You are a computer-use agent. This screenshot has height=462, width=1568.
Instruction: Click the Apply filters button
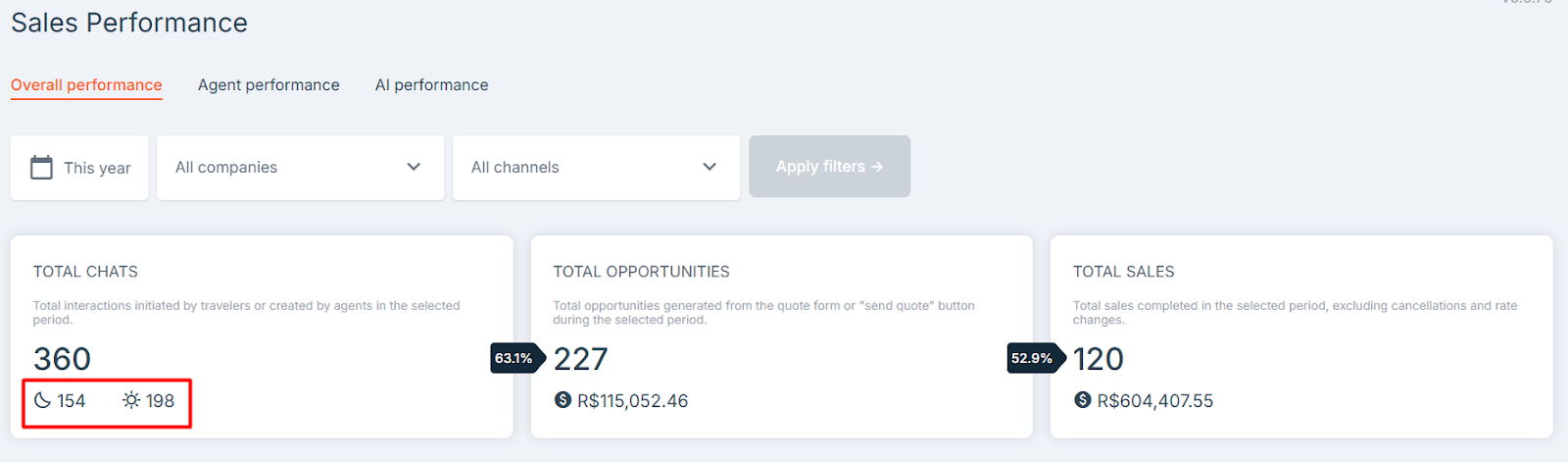click(829, 167)
